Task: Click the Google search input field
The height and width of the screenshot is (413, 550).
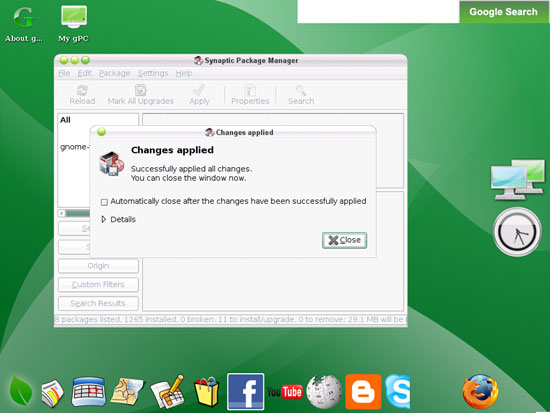Action: [x=378, y=12]
